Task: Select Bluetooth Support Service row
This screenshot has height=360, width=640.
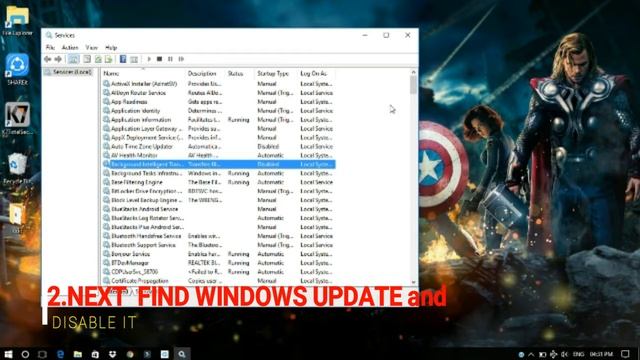Action: point(218,245)
